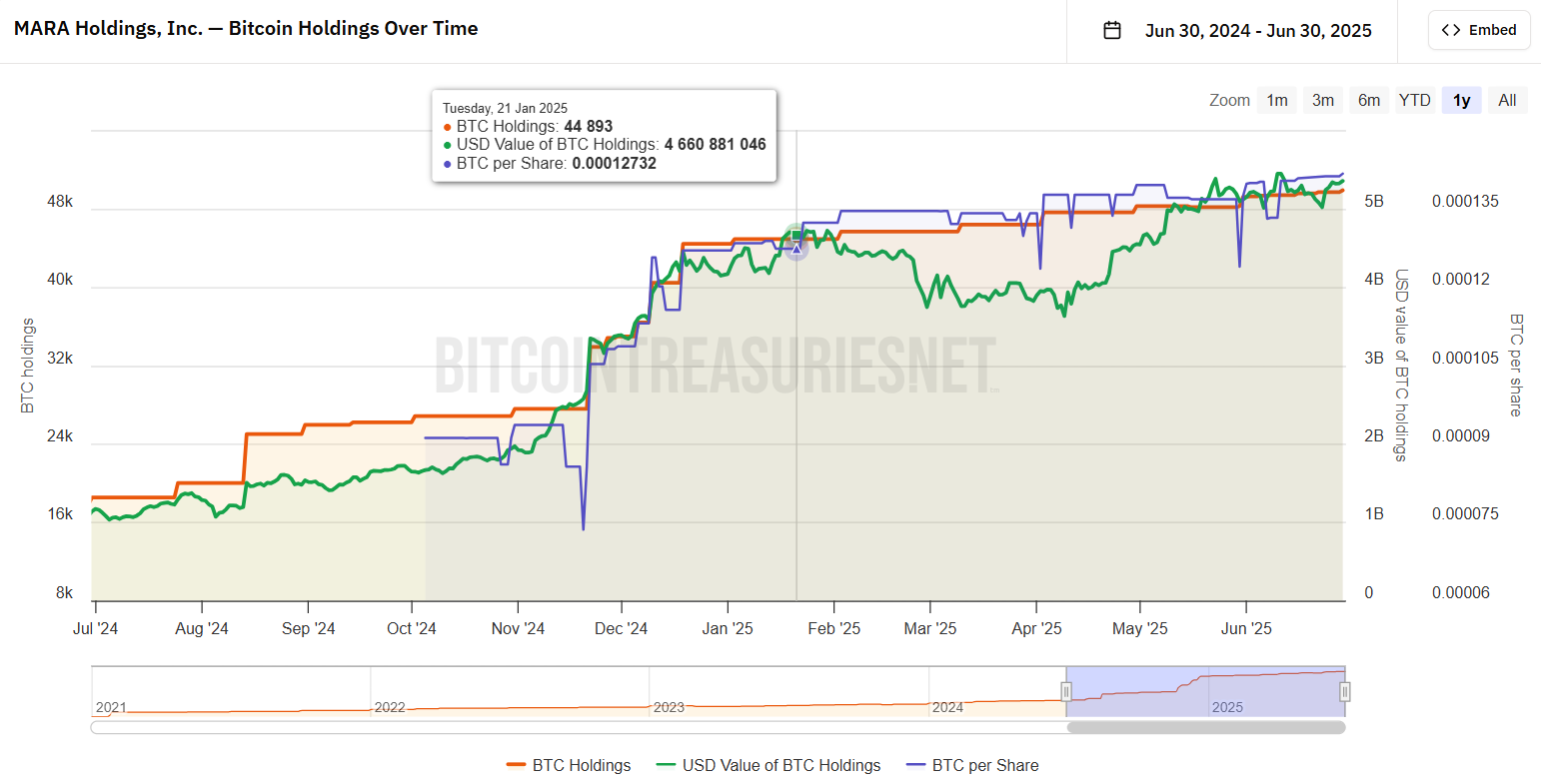Screen dimensions: 1541x784
Task: Click the 5B USD value axis label
Action: [1374, 201]
